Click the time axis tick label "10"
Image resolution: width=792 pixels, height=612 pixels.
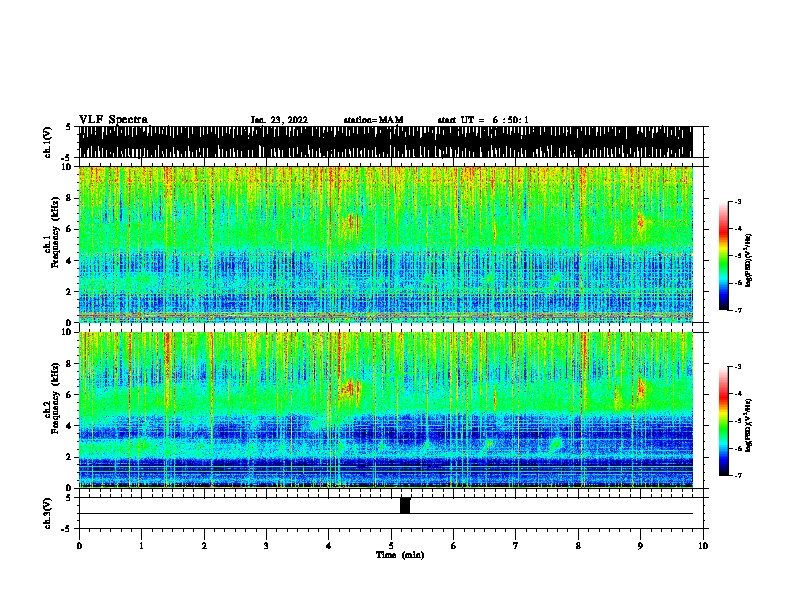click(x=703, y=546)
